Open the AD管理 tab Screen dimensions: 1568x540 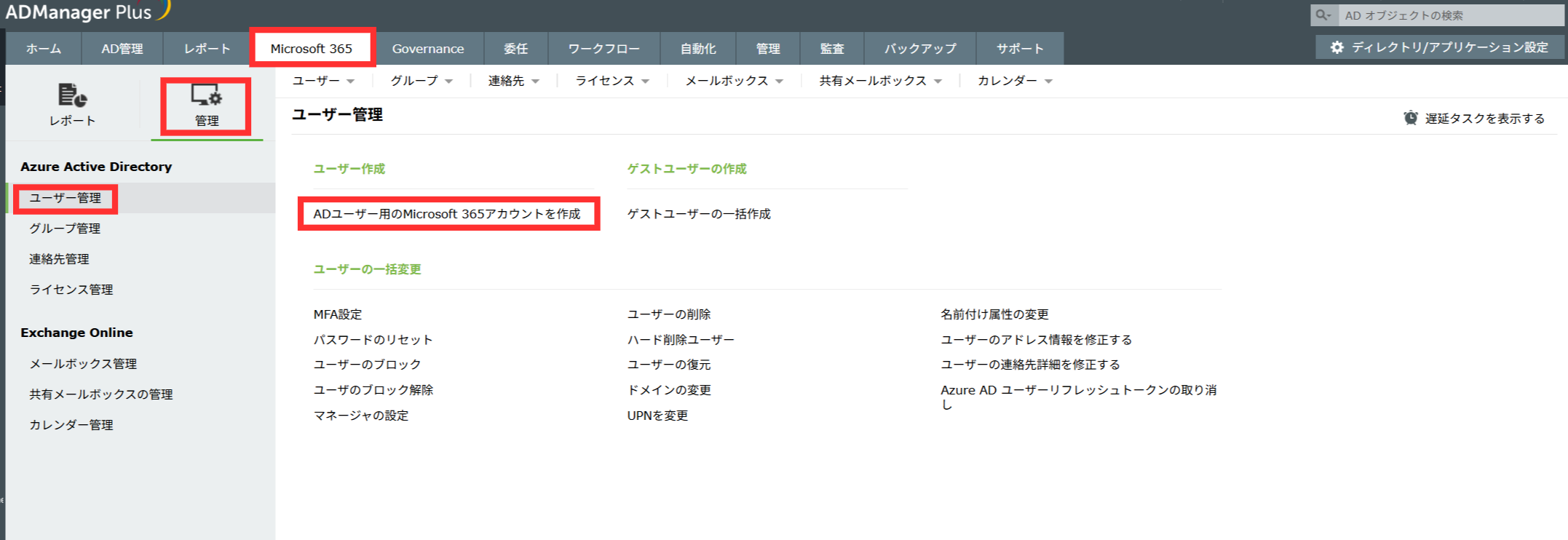coord(122,49)
